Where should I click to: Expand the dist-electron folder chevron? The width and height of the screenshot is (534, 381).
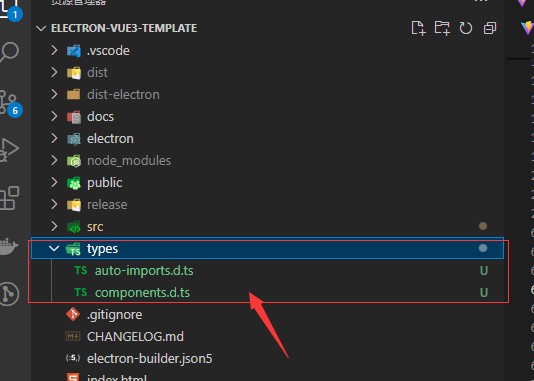(54, 94)
